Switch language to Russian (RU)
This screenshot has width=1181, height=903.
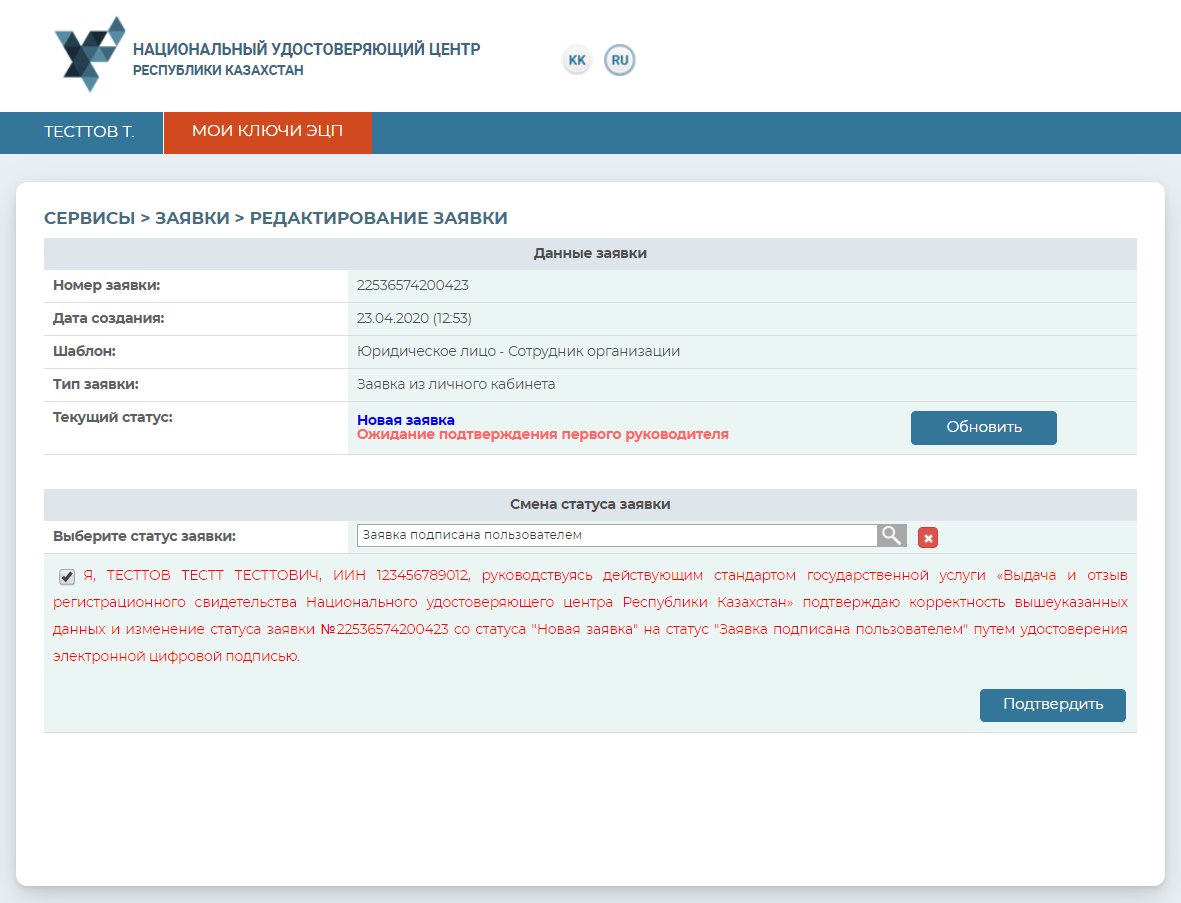click(620, 61)
